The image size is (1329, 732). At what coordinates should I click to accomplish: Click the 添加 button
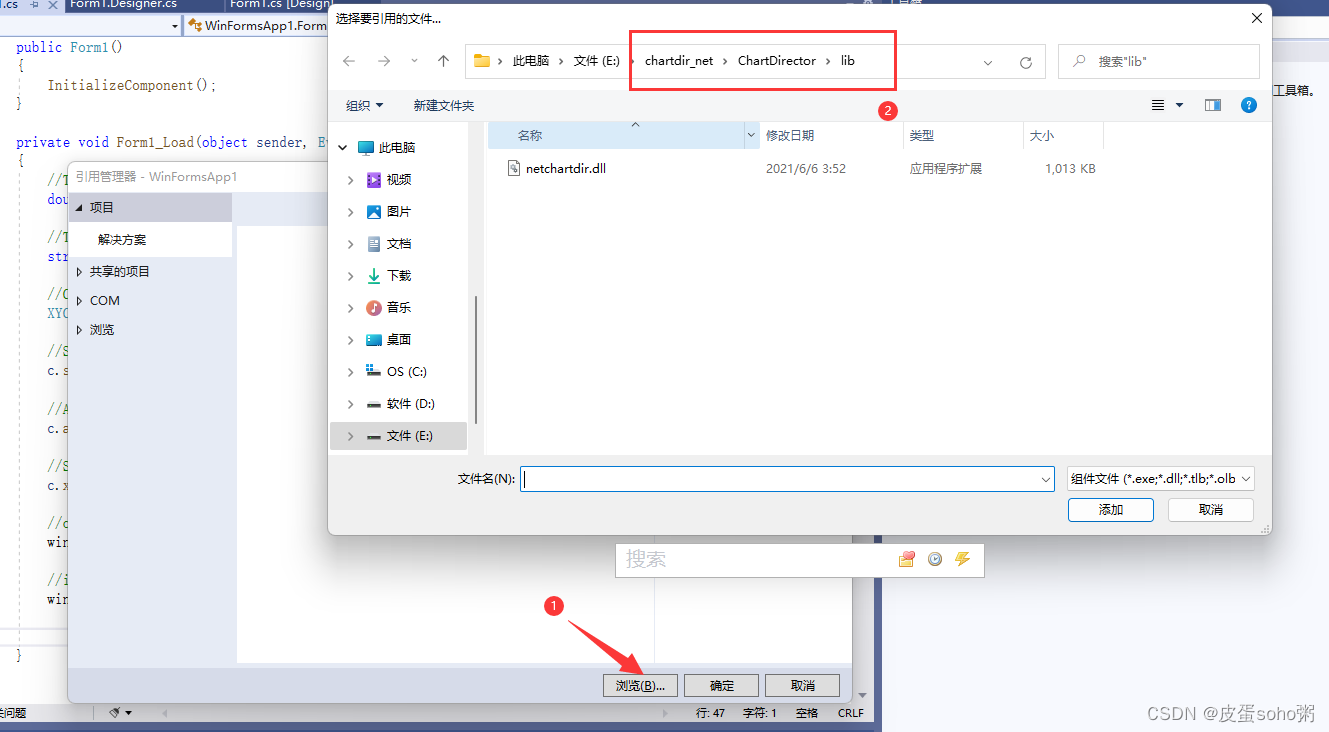(x=1110, y=509)
